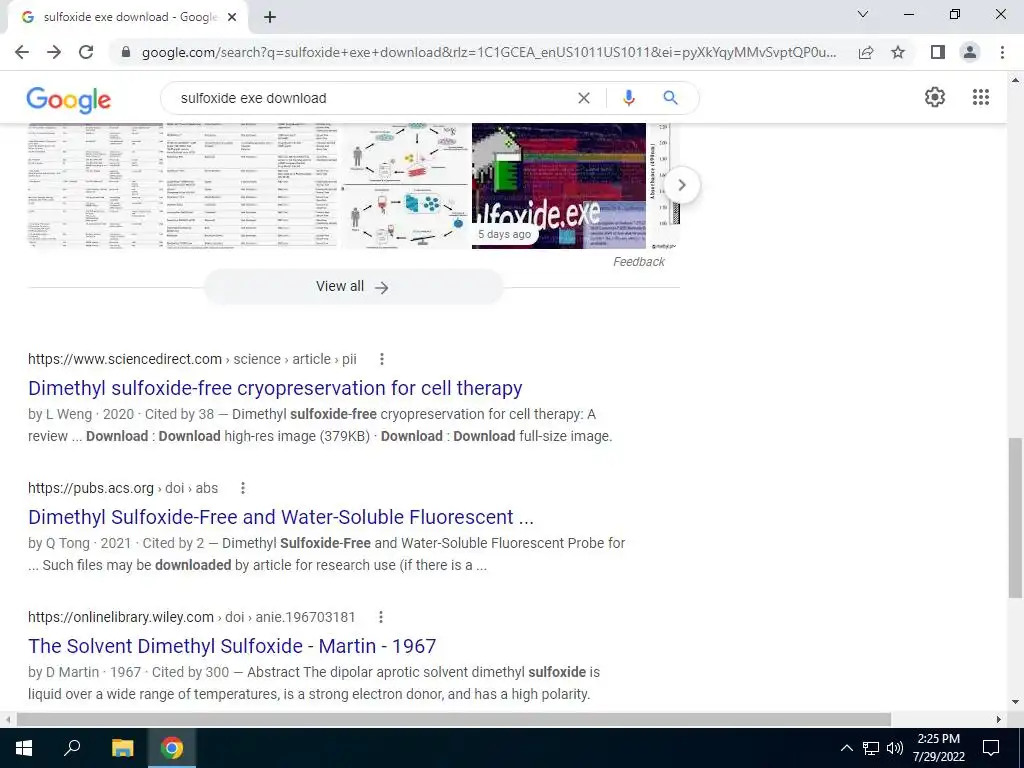Open The Solvent Dimethyl Sulfoxide - Martin result

click(x=232, y=646)
